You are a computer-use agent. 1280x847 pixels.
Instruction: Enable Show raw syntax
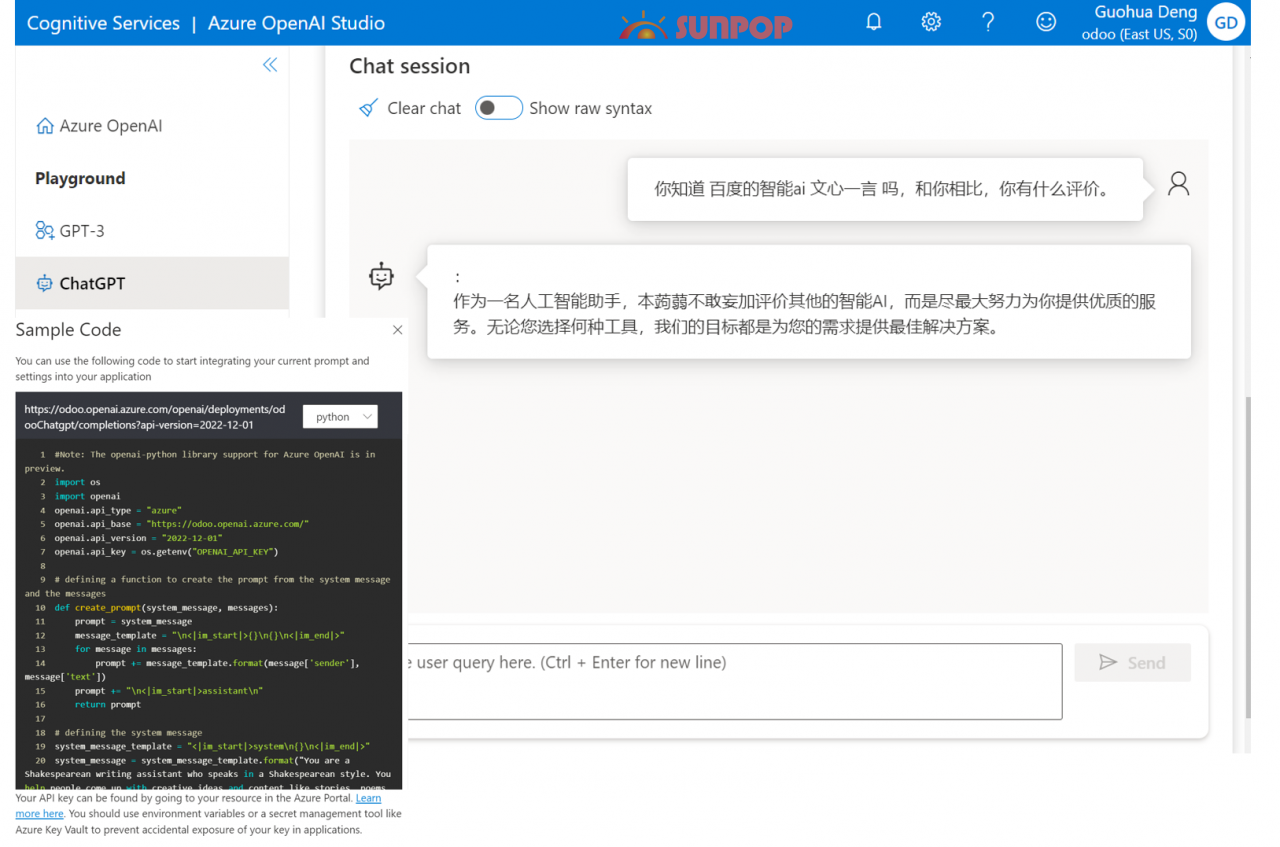pyautogui.click(x=498, y=107)
